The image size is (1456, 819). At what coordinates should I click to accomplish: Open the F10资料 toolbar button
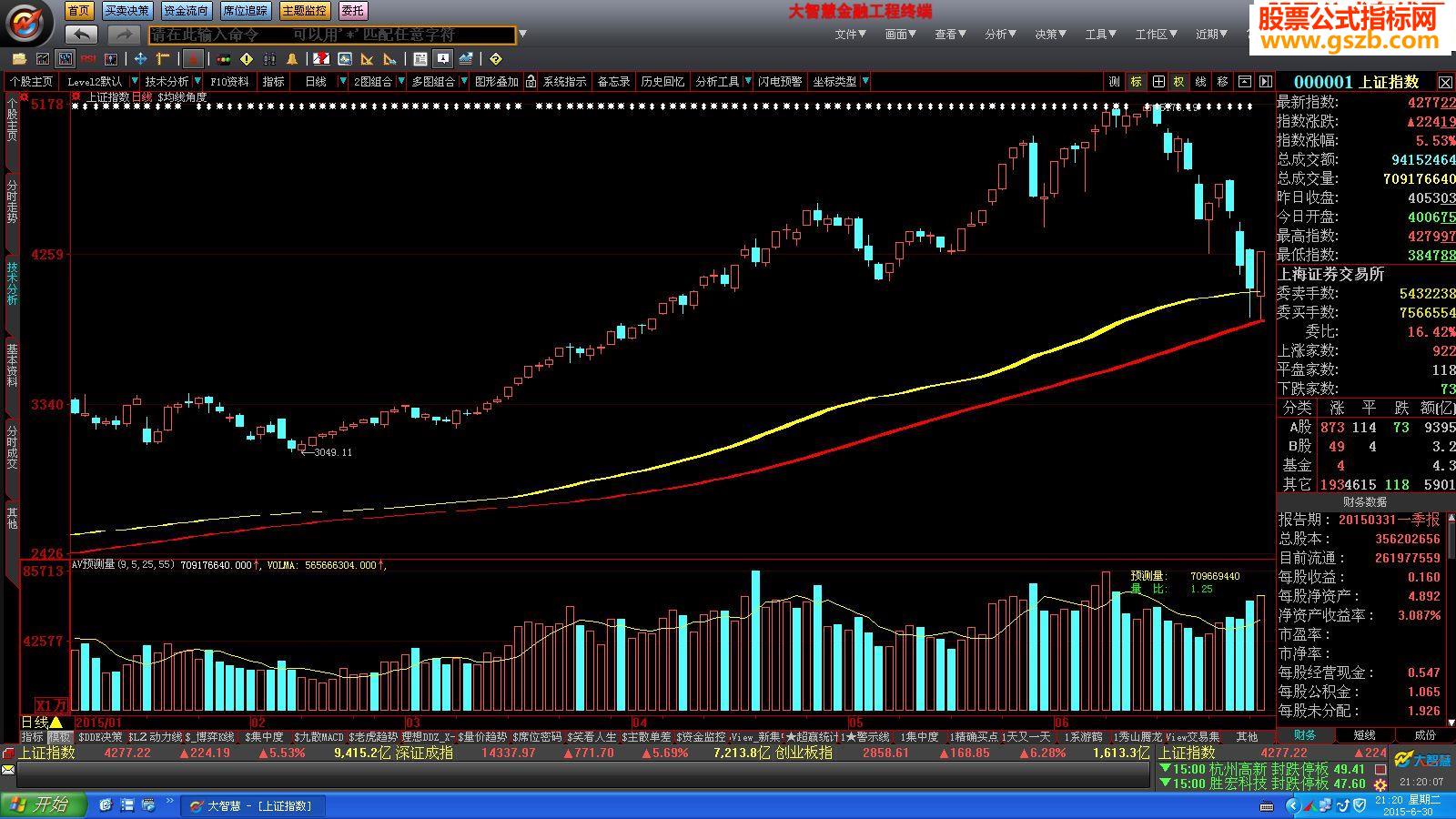pyautogui.click(x=229, y=82)
